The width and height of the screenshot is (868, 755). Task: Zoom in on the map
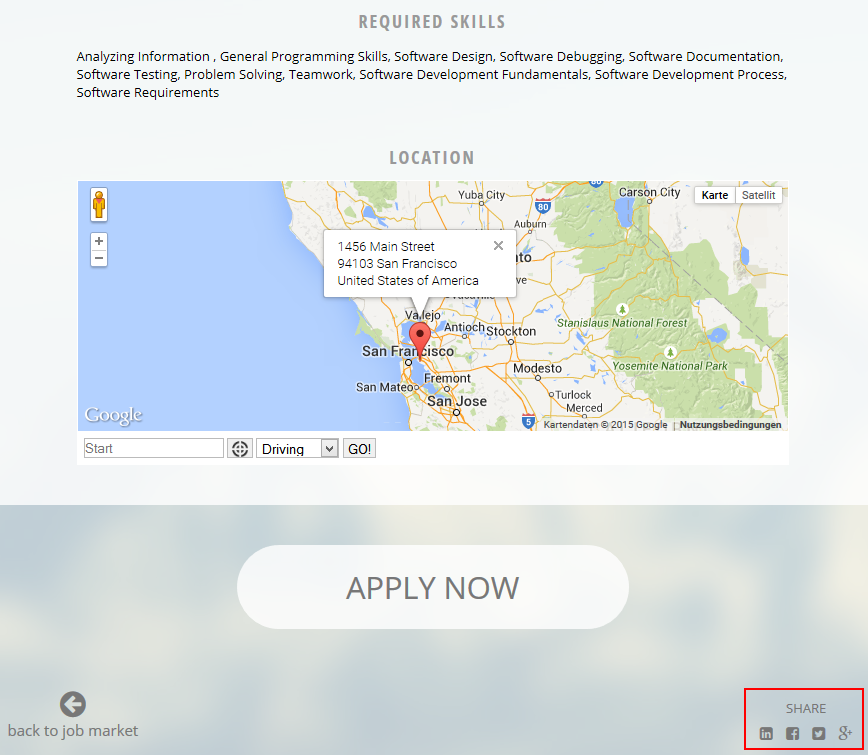(99, 242)
